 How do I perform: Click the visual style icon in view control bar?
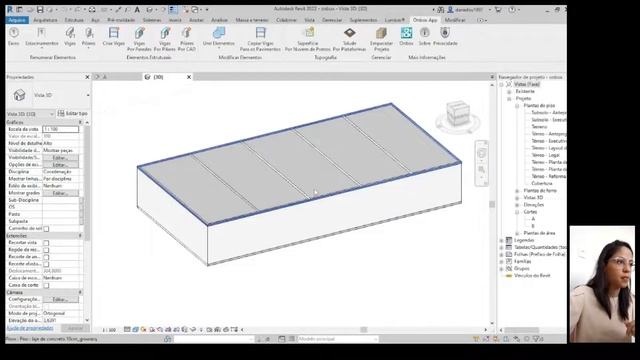[135, 329]
